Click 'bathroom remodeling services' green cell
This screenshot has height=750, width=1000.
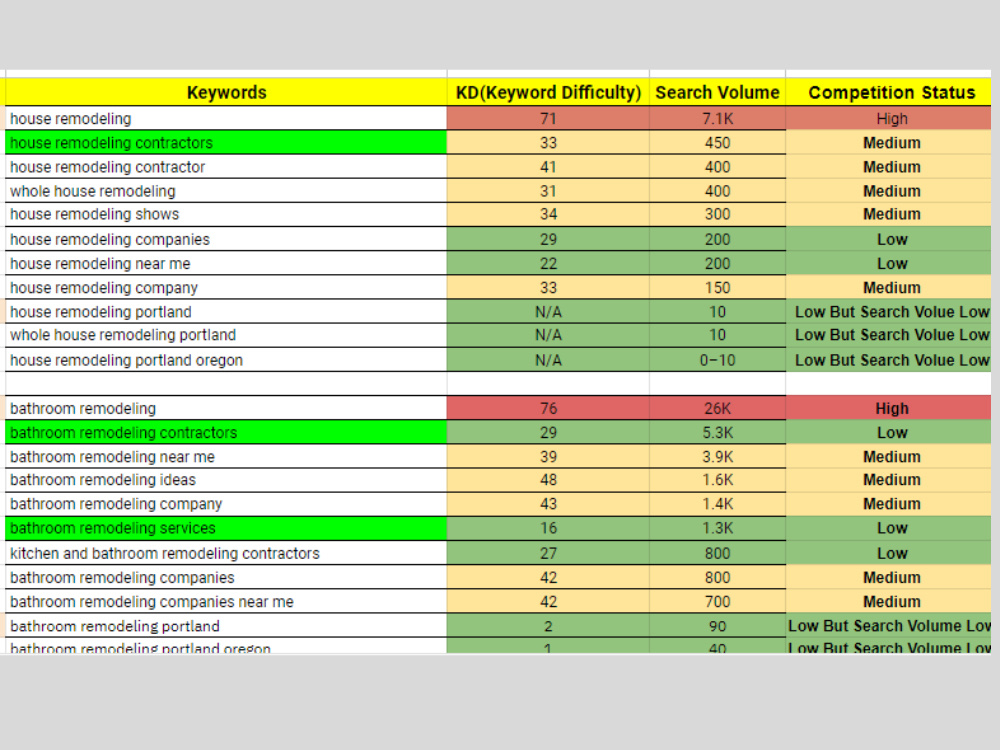[x=226, y=528]
